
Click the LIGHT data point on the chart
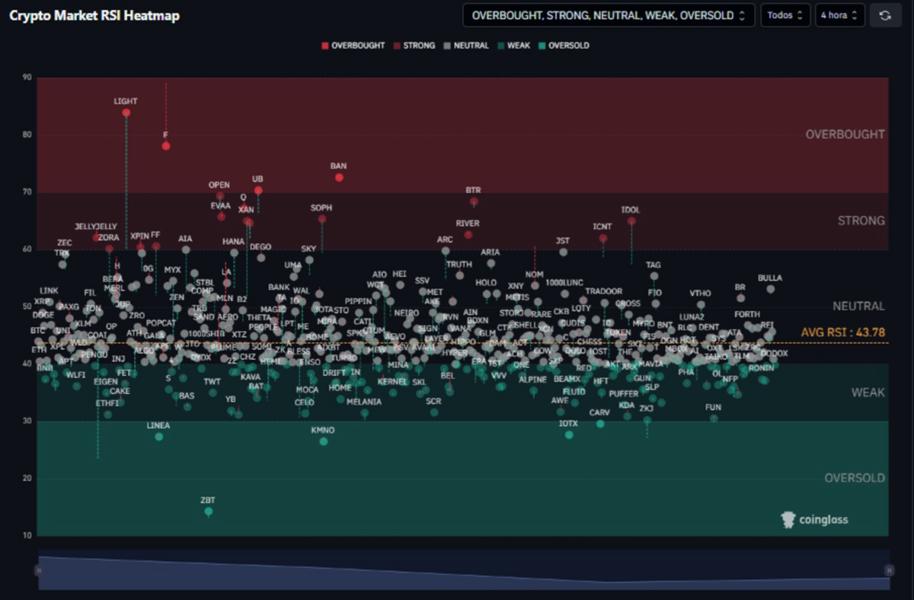[126, 112]
